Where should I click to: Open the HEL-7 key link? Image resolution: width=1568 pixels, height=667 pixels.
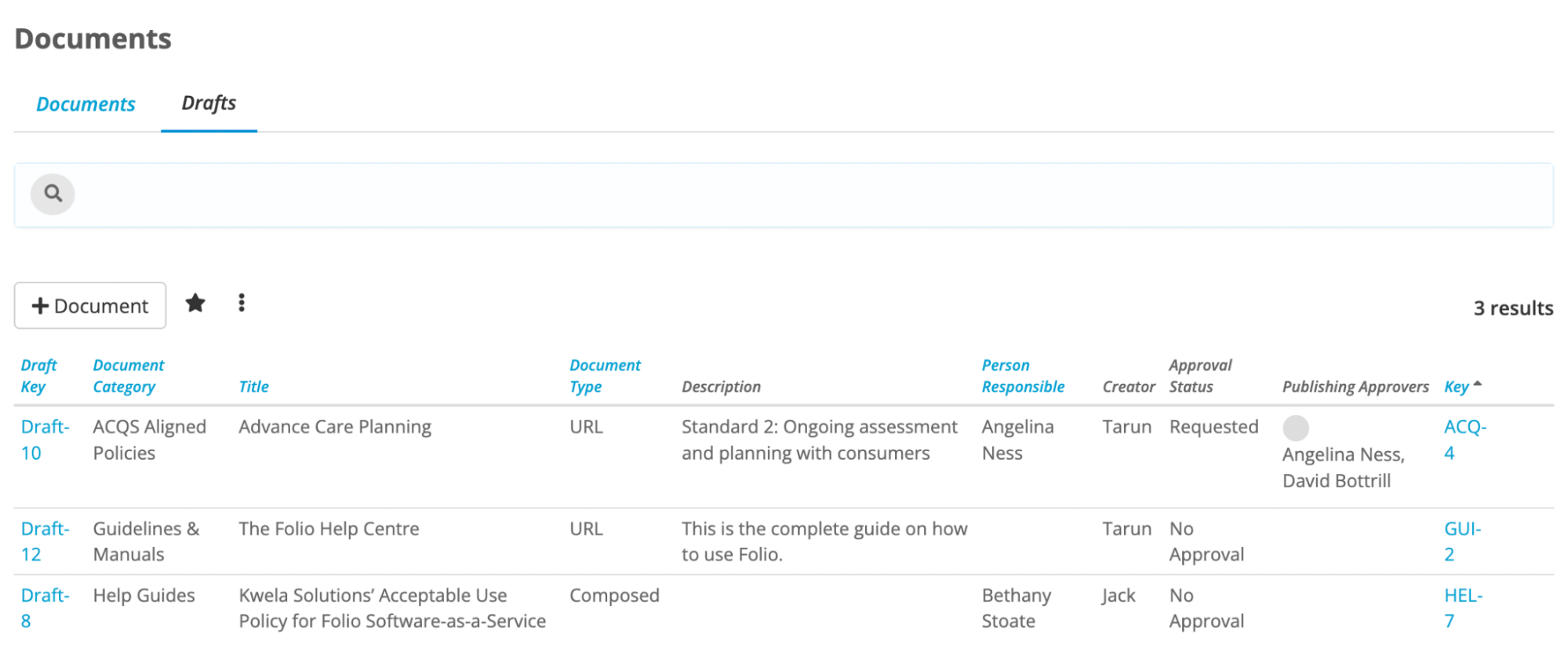click(x=1464, y=608)
